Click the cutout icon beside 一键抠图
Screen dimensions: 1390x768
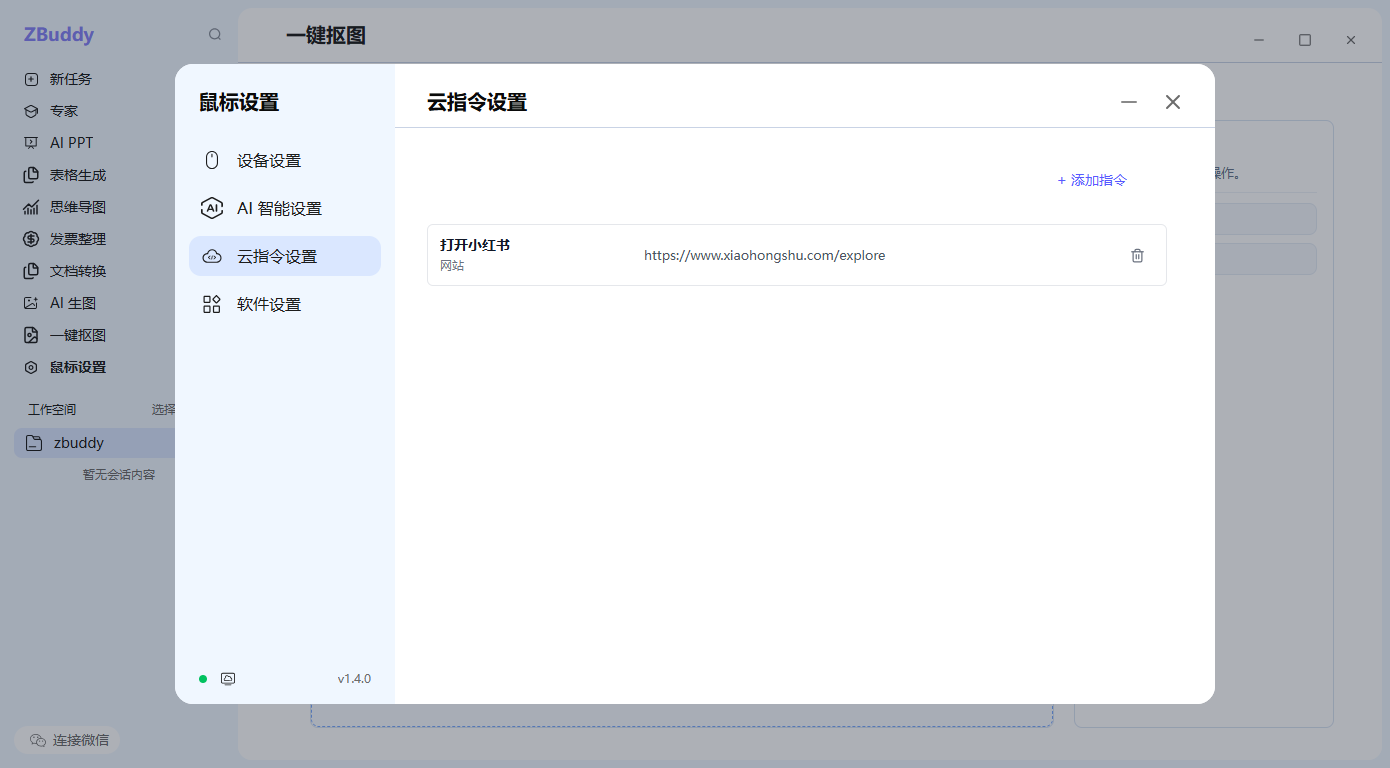tap(31, 335)
